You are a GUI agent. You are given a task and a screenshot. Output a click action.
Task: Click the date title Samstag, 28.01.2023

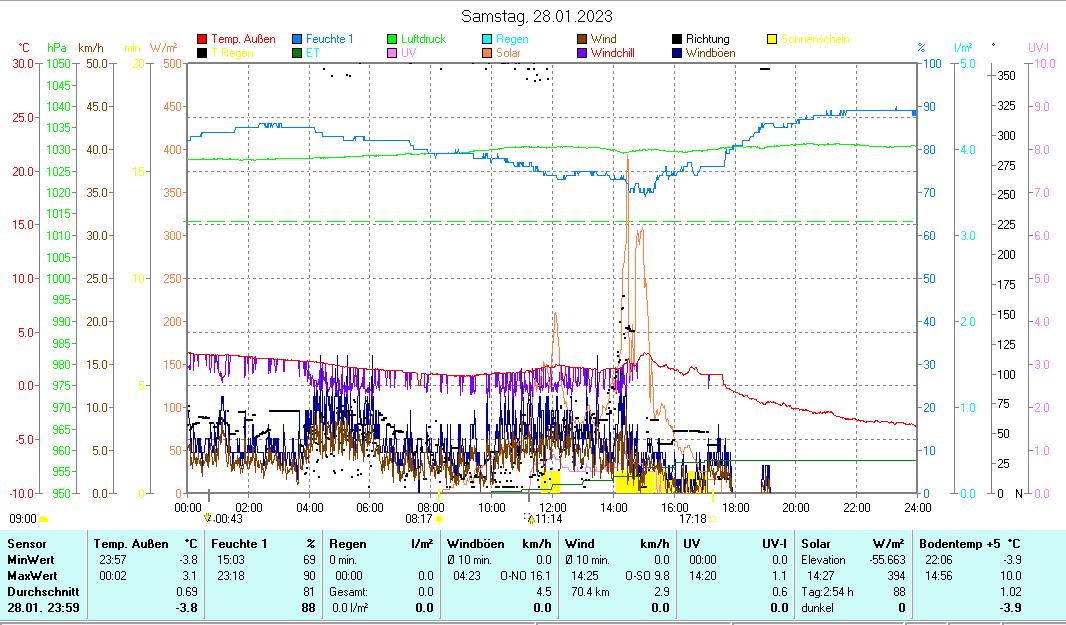[x=537, y=16]
